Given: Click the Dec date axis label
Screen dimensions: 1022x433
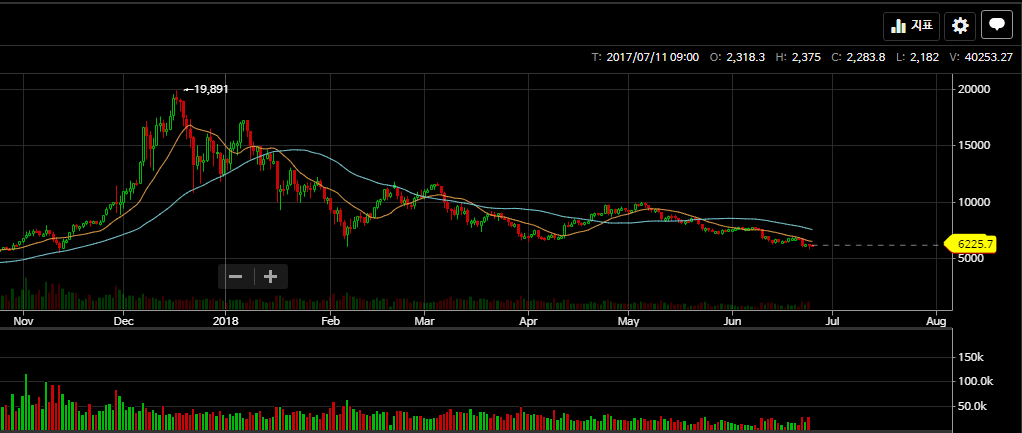Looking at the screenshot, I should tap(123, 321).
